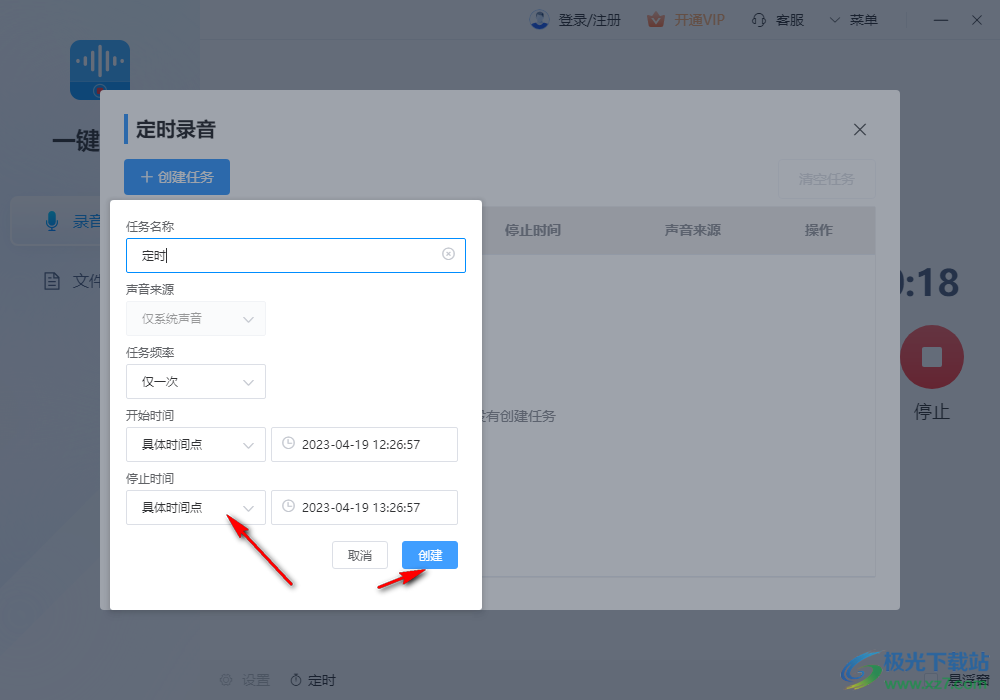
Task: Select the 录音 microphone icon in sidebar
Action: pyautogui.click(x=52, y=221)
